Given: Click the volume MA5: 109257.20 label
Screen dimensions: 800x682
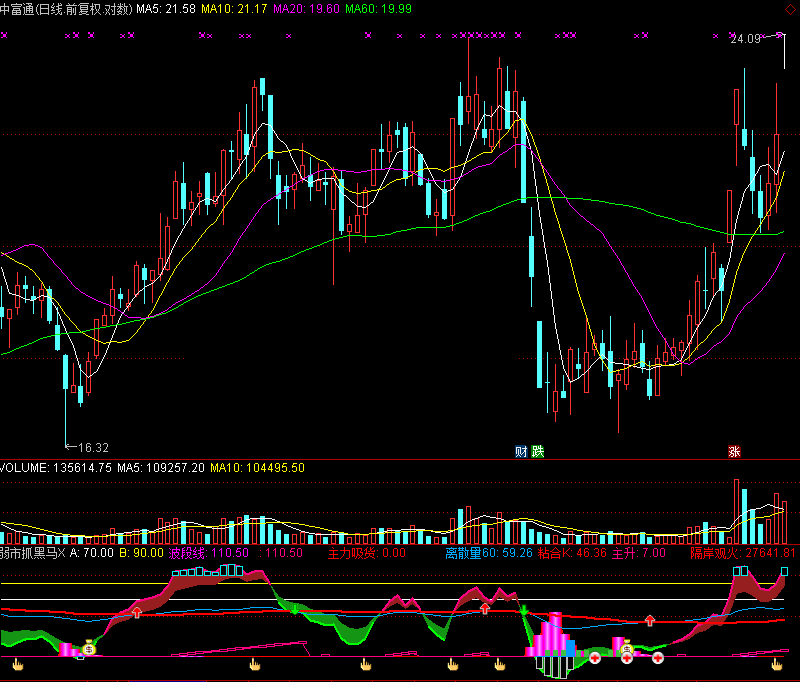Looking at the screenshot, I should (x=161, y=468).
